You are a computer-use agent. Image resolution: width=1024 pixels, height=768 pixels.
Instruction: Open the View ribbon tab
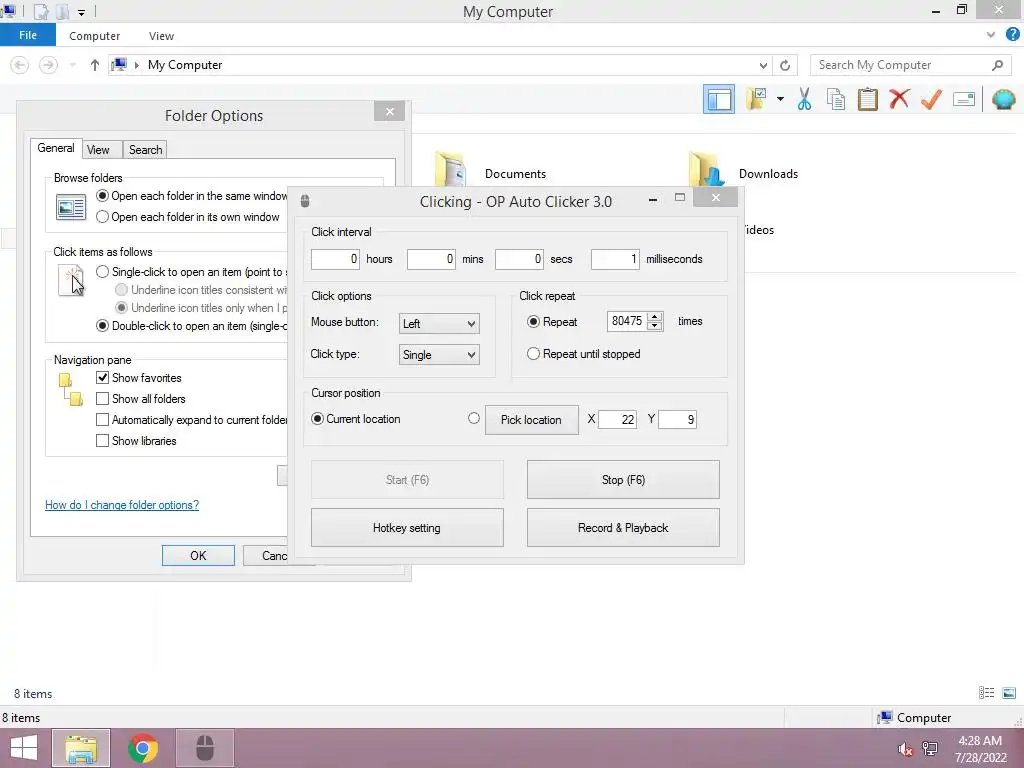(x=161, y=36)
